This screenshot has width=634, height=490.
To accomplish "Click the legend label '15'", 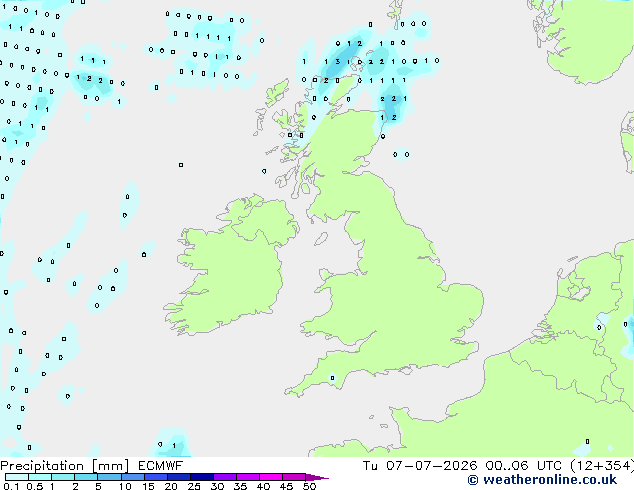I will 148,486.
